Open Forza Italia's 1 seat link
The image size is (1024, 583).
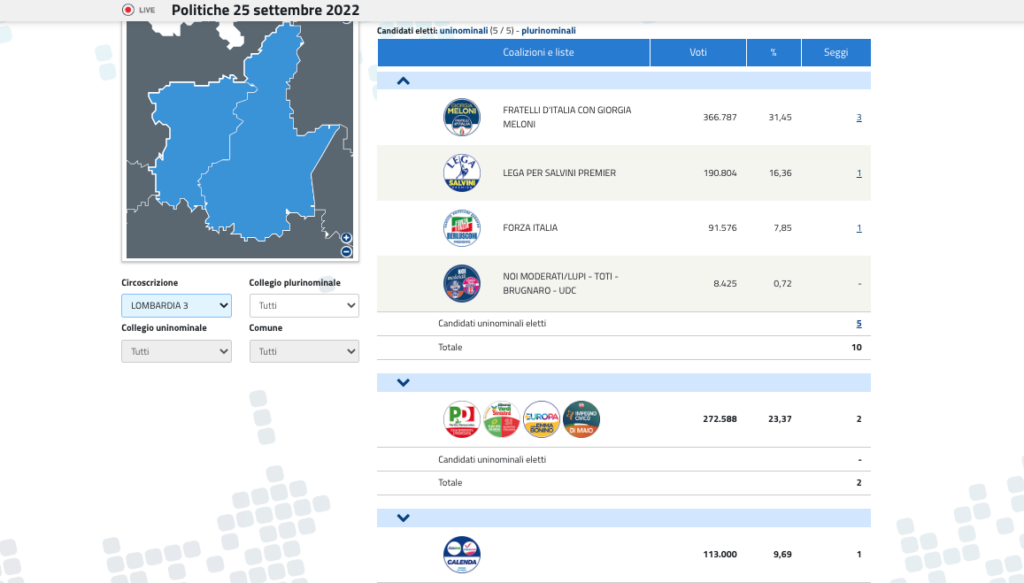tap(859, 228)
